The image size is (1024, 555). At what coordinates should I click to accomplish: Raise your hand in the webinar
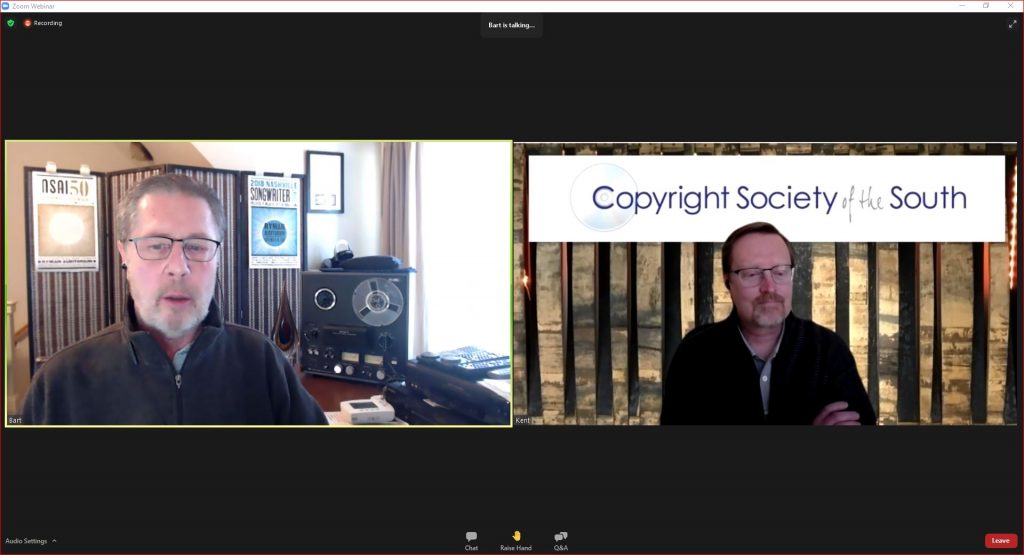coord(515,541)
